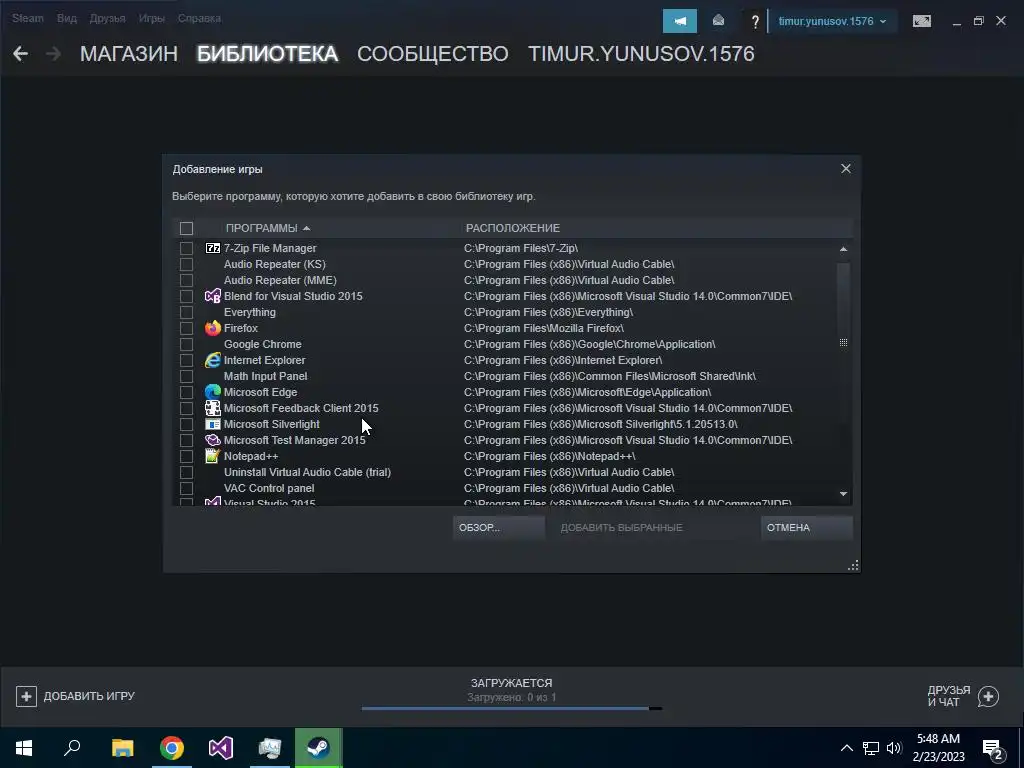The width and height of the screenshot is (1024, 768).
Task: Click the plus icon for adding game
Action: click(26, 696)
